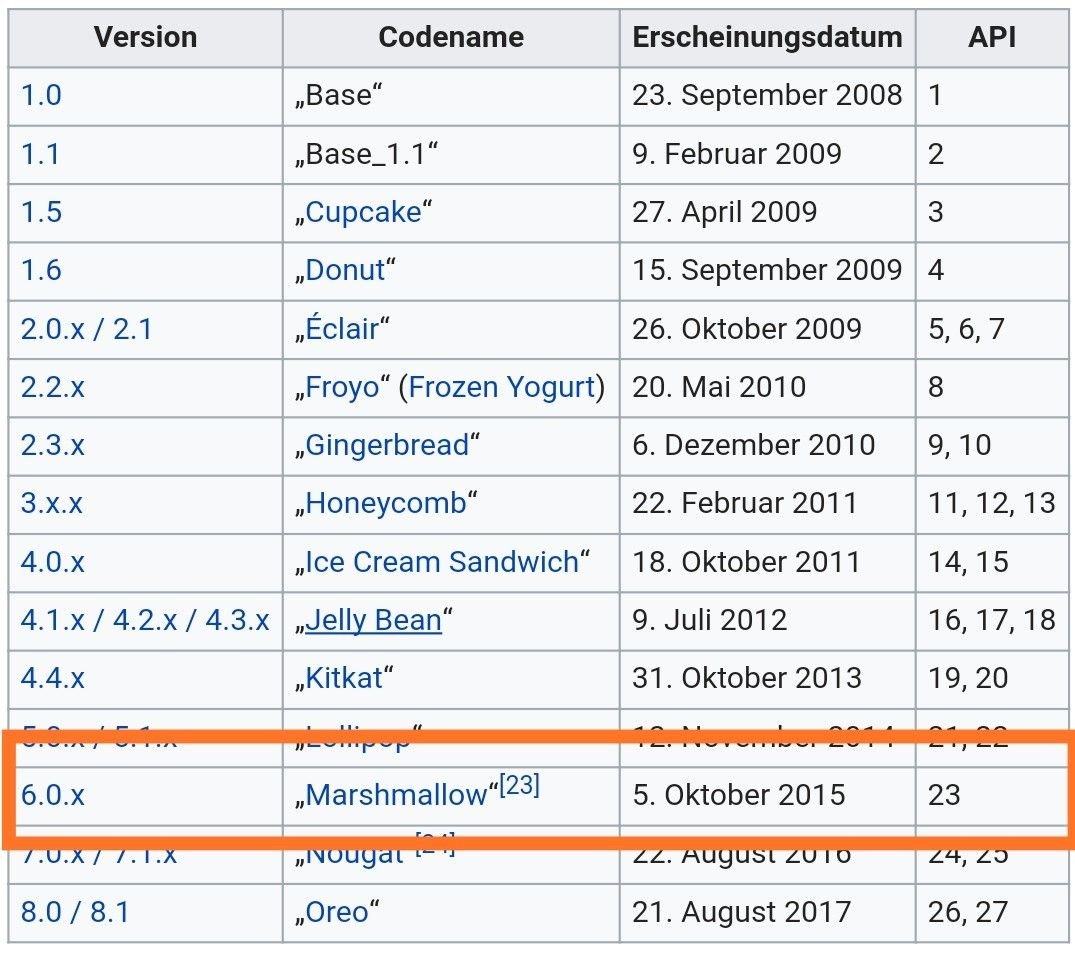Viewport: 1075px width, 953px height.
Task: Open version 4.1.x / 4.2.x / 4.3.x link
Action: click(145, 620)
